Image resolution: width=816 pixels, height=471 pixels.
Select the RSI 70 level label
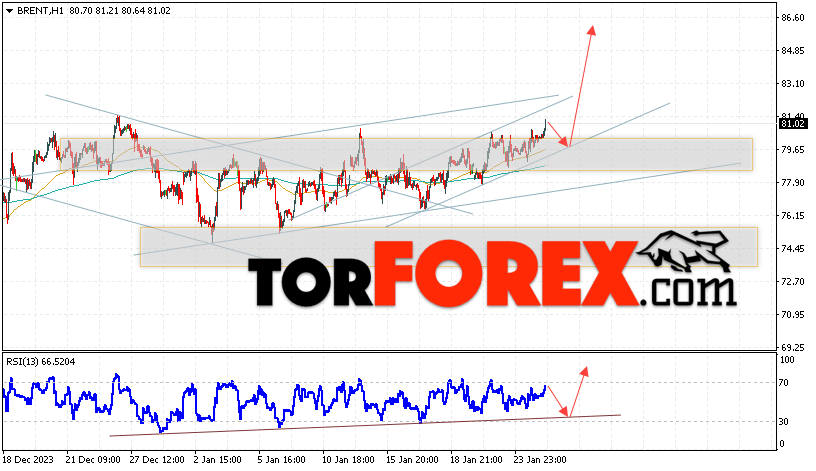784,383
